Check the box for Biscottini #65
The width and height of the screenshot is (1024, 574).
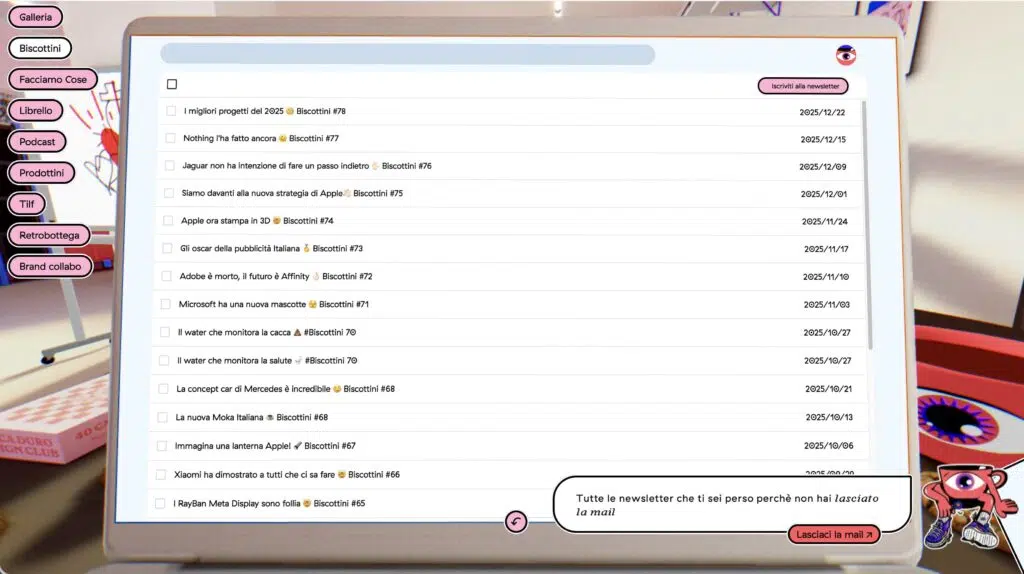coord(160,503)
